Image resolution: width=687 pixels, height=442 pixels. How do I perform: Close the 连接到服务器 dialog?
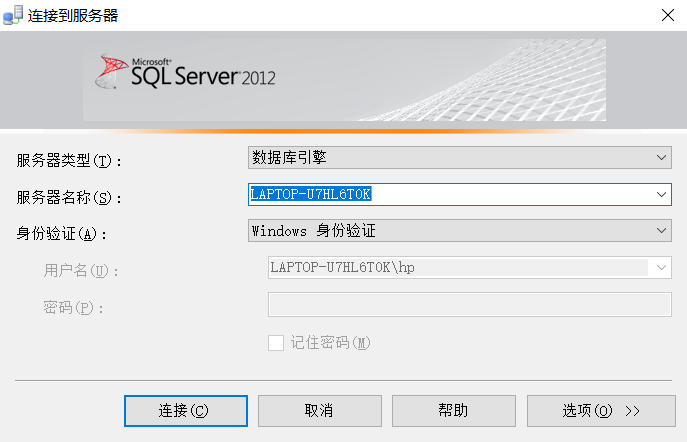(x=667, y=15)
